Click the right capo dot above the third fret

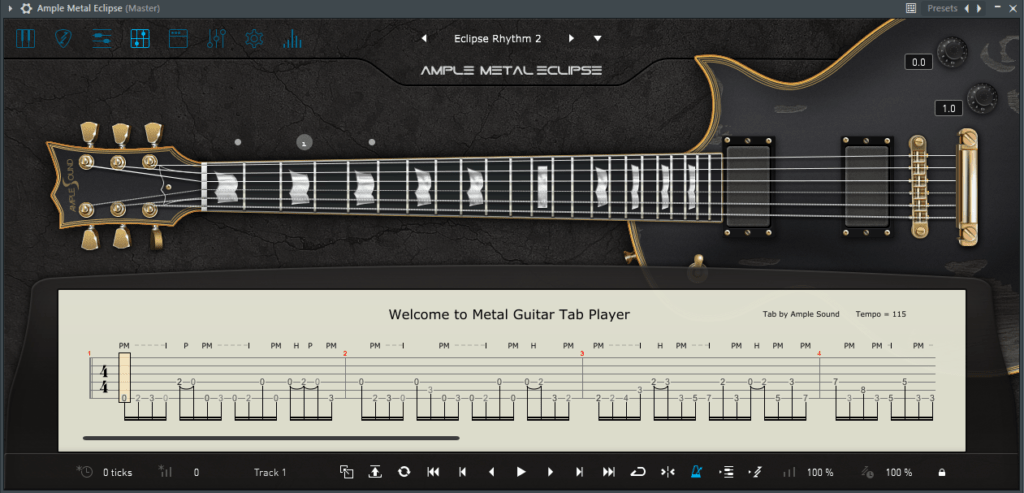[372, 142]
